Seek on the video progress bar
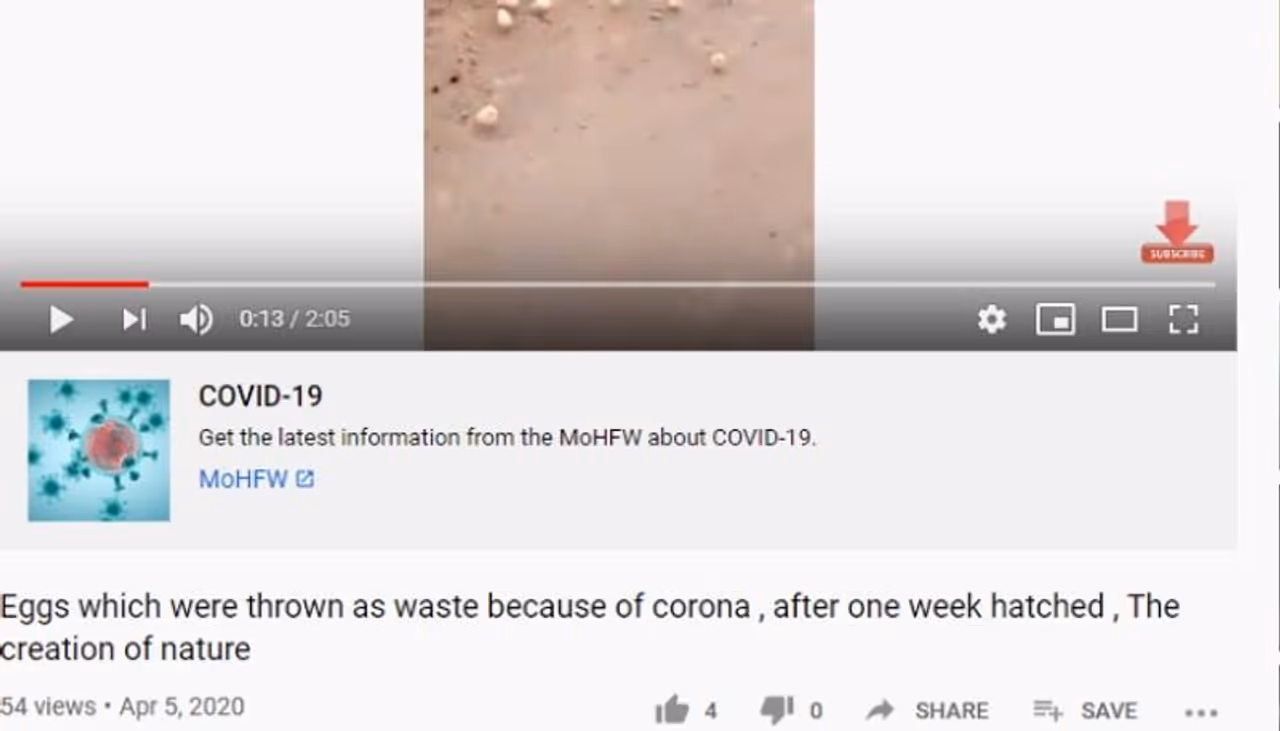The width and height of the screenshot is (1280, 731). (x=617, y=285)
